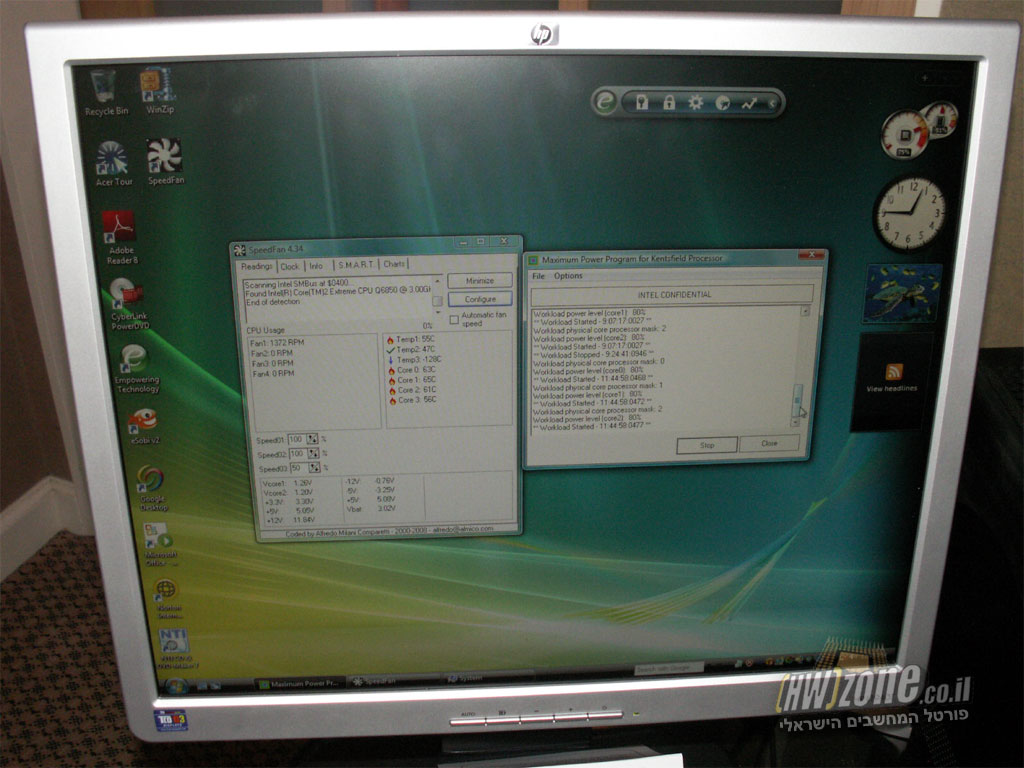Open the Recycle Bin desktop icon

pos(105,92)
